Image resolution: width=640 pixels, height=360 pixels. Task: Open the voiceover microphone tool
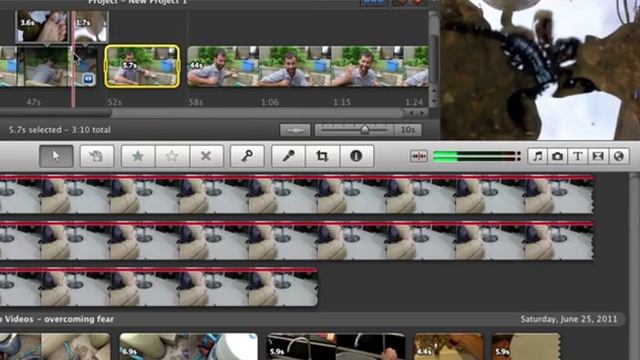pyautogui.click(x=289, y=156)
